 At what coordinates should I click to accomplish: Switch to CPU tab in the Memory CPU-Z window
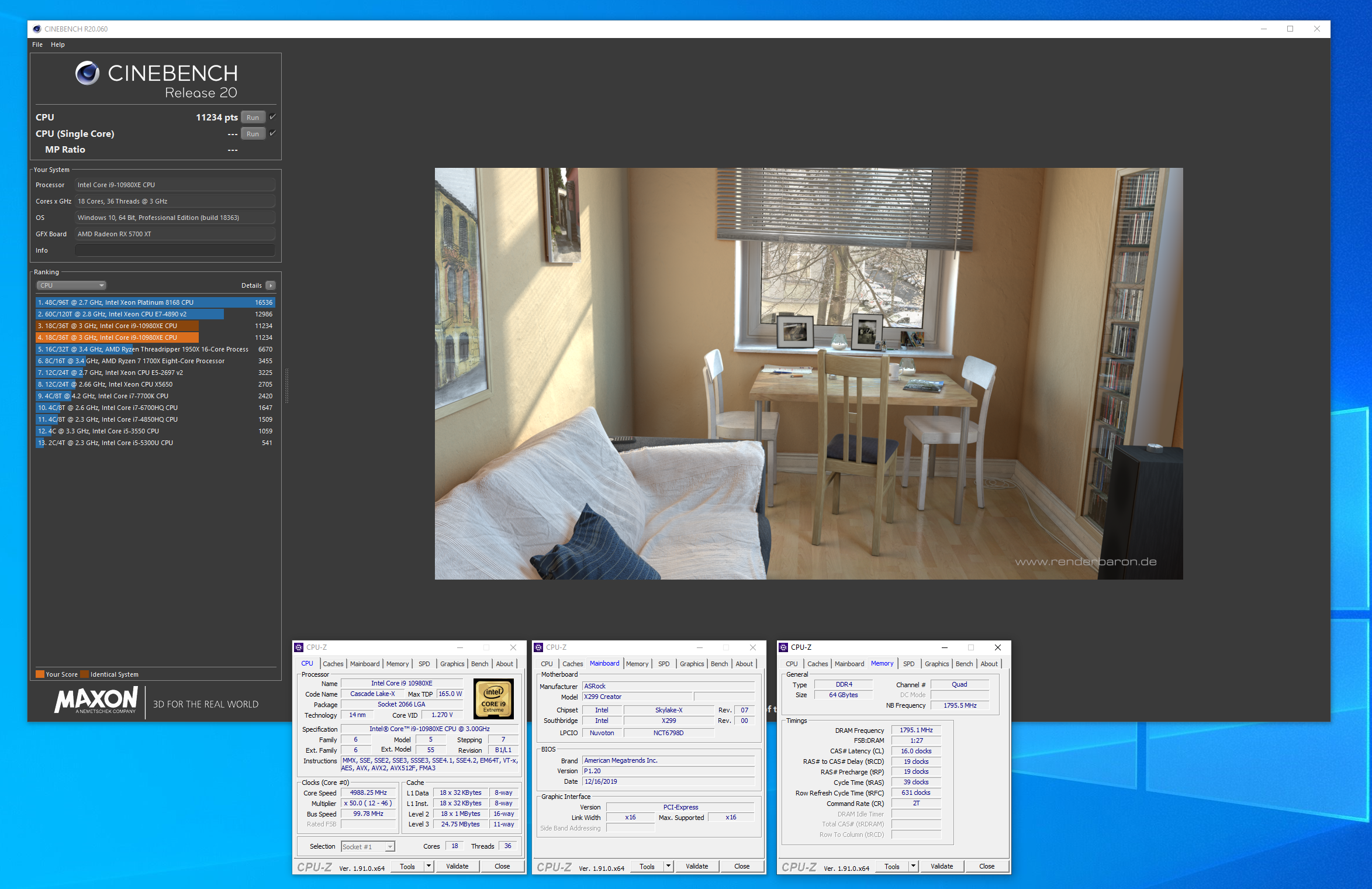(x=792, y=664)
